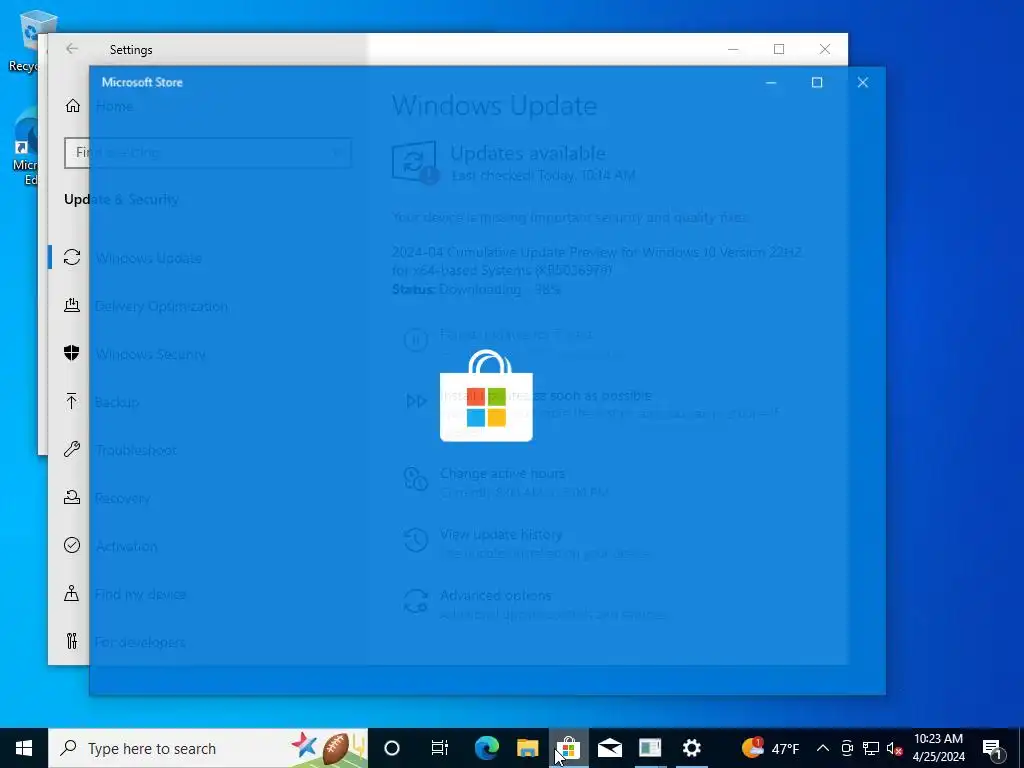Open Meet Now from the system tray
Viewport: 1024px width, 768px height.
(x=847, y=748)
